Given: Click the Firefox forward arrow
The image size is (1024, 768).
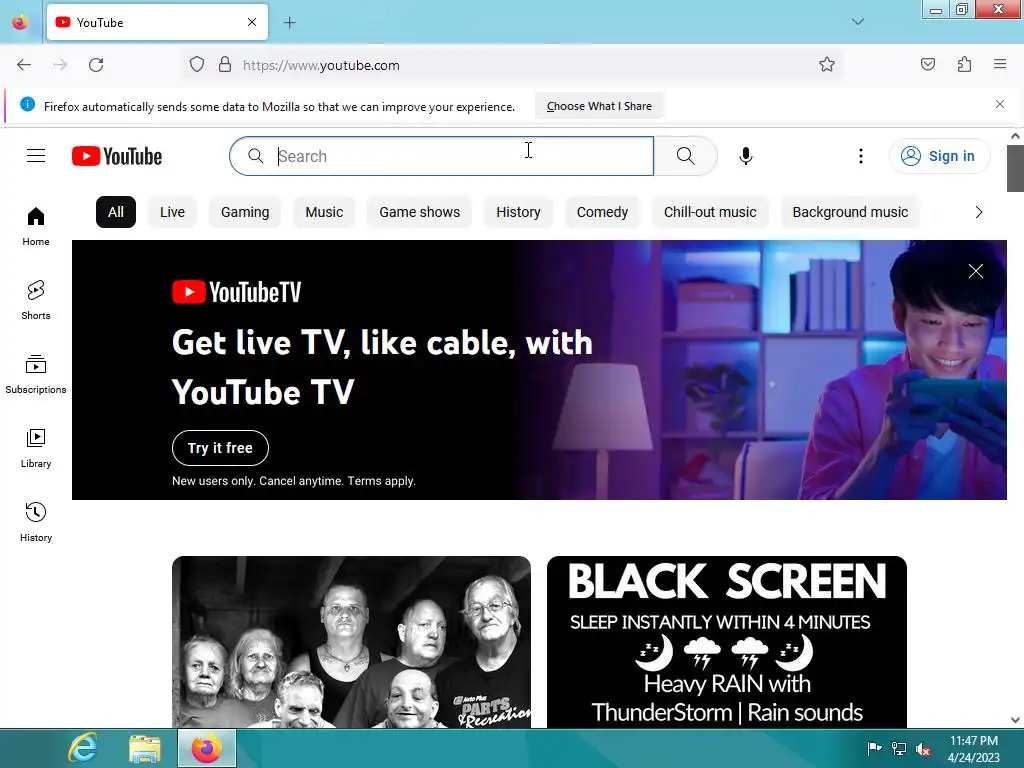Looking at the screenshot, I should coord(60,65).
